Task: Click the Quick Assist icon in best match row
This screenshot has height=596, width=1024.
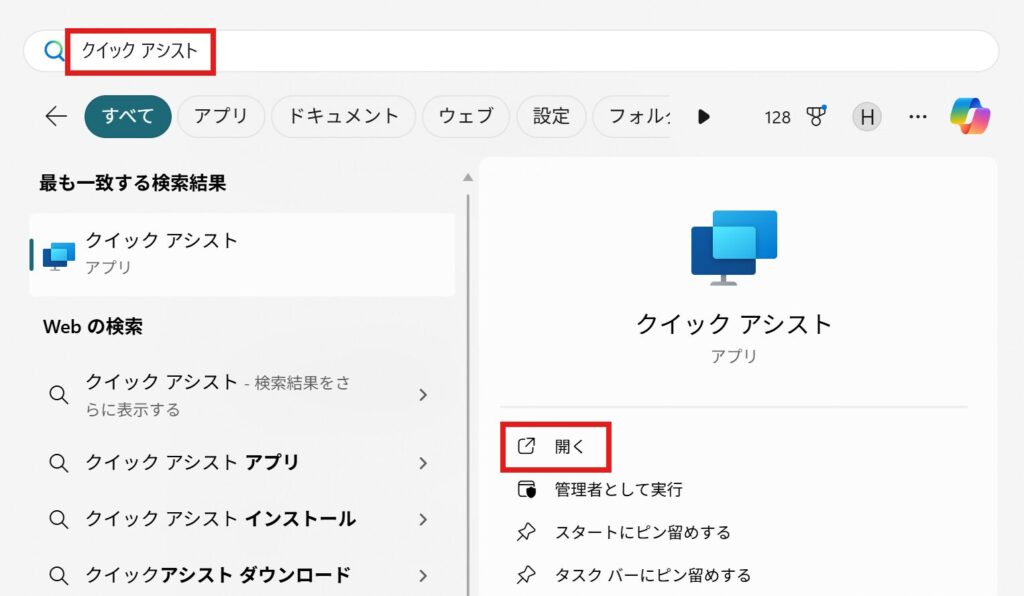Action: pyautogui.click(x=59, y=256)
